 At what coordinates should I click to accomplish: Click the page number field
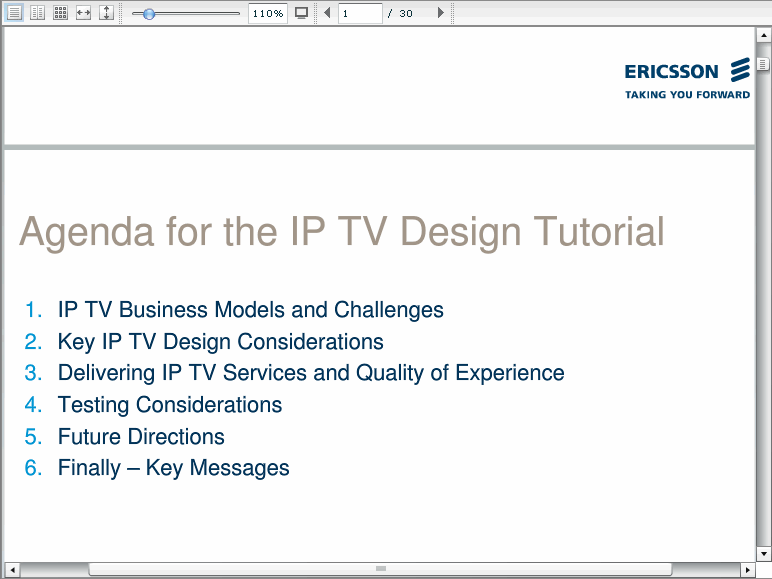point(360,13)
